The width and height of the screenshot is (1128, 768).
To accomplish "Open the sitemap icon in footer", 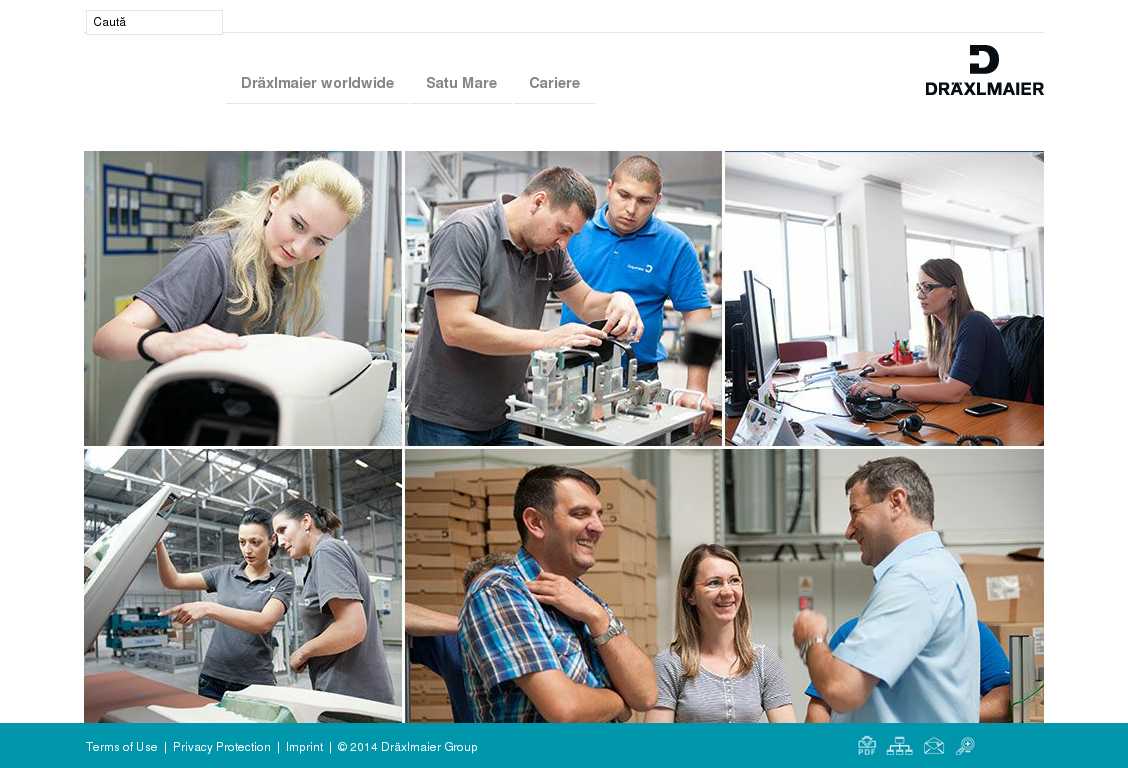I will click(x=899, y=746).
